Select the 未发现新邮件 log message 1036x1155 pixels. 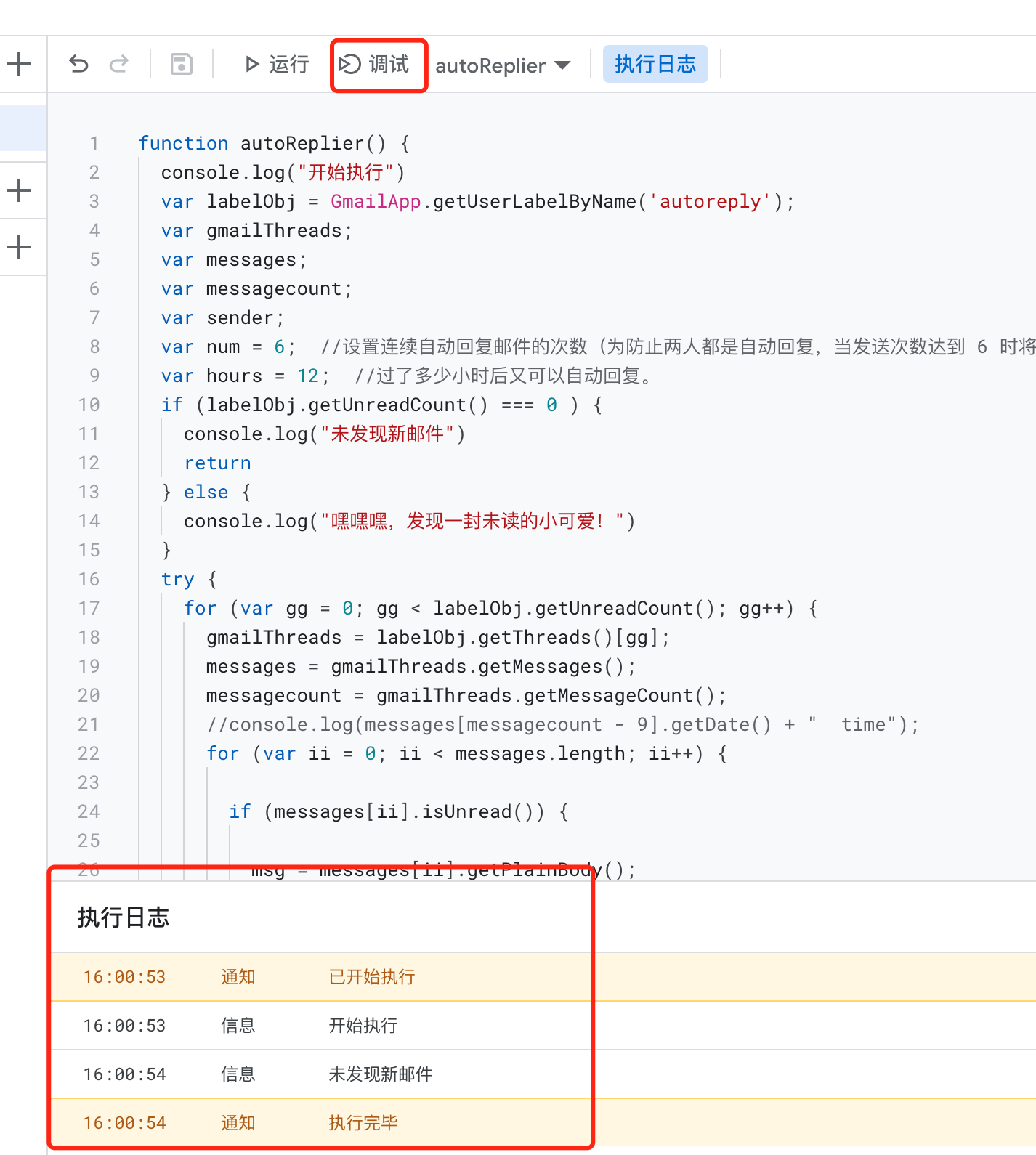(x=381, y=1074)
